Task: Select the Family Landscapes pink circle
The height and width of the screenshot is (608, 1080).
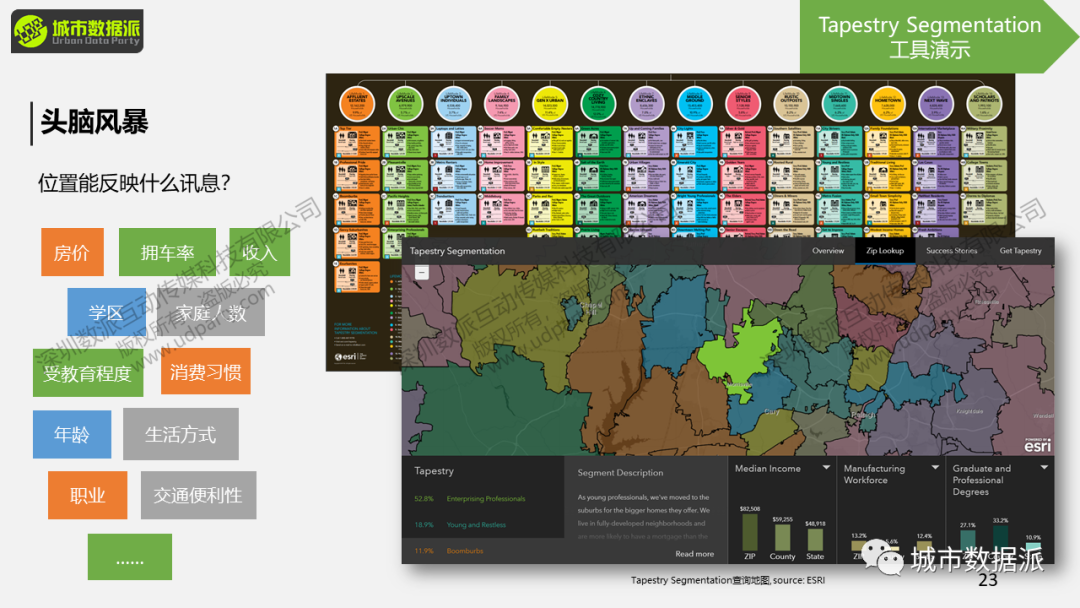Action: click(501, 103)
